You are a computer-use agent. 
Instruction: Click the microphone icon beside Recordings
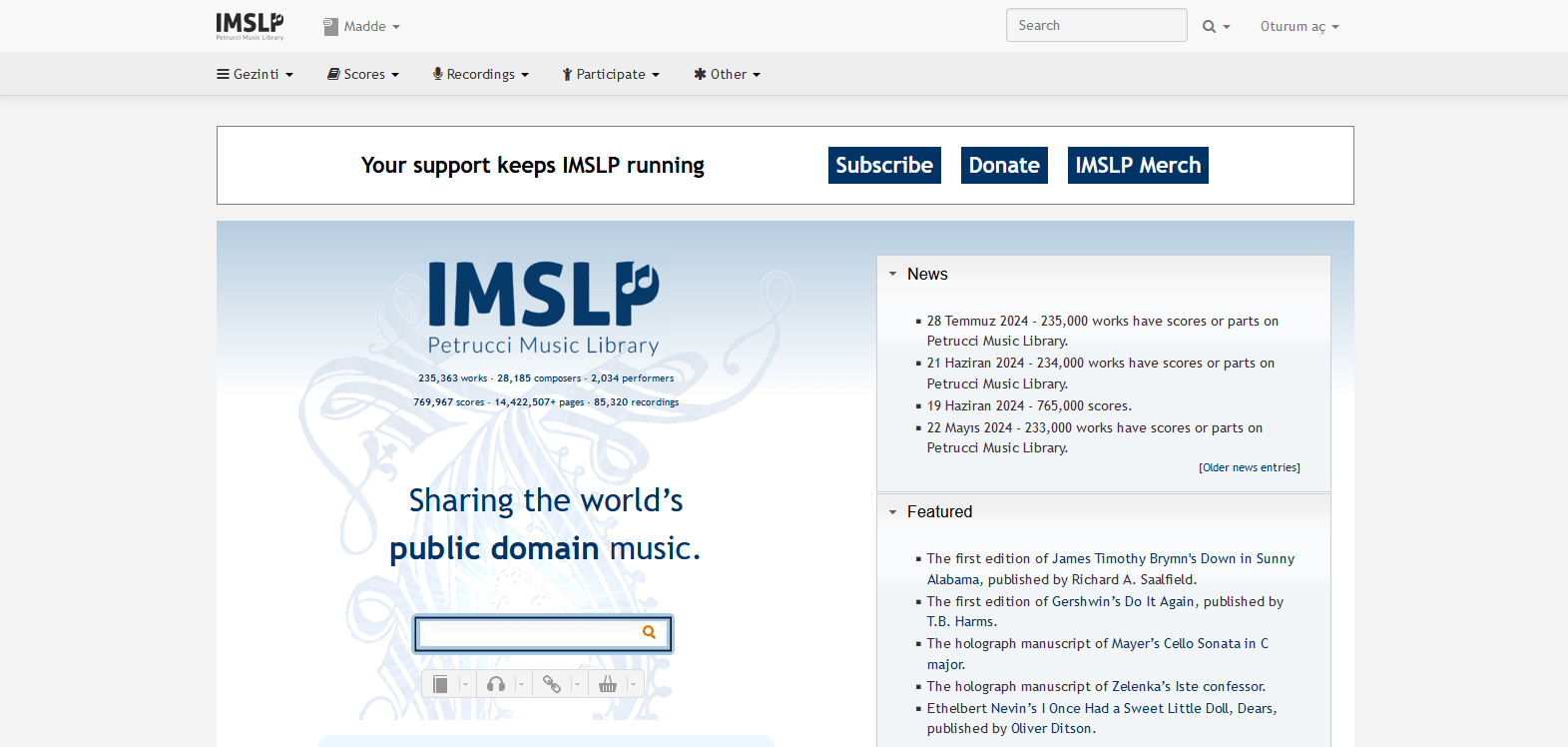coord(437,74)
